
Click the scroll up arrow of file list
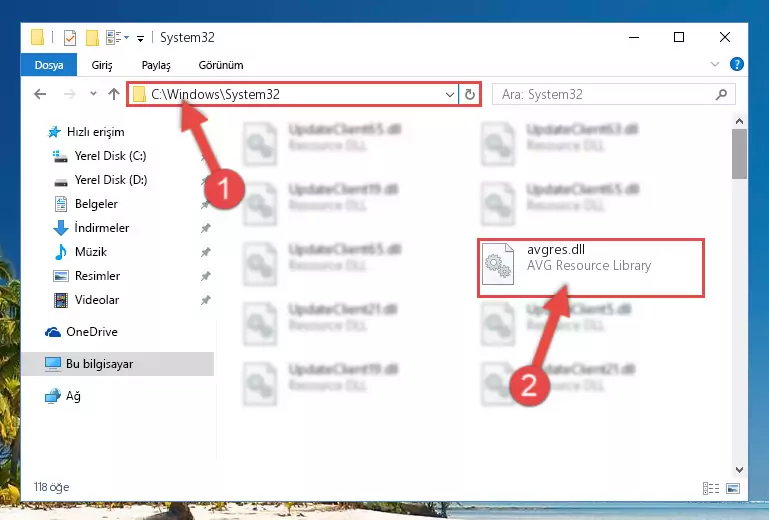[x=740, y=121]
